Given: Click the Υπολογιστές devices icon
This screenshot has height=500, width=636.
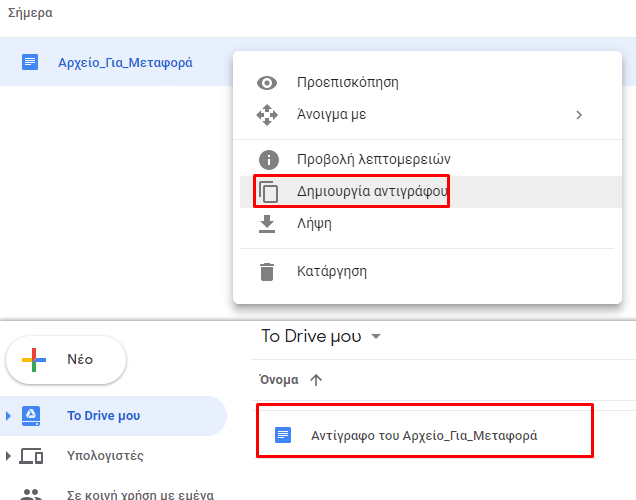Looking at the screenshot, I should pyautogui.click(x=31, y=456).
